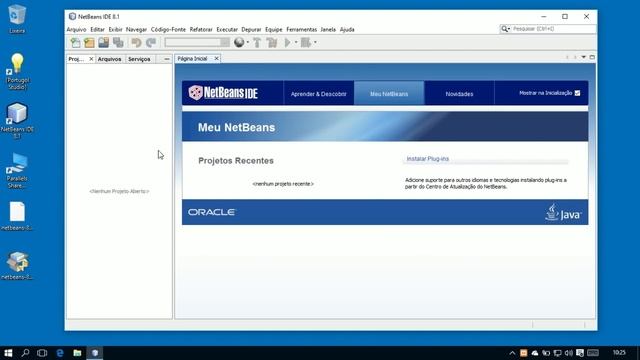Click the OneDrive cloud tray icon
Screen dimensions: 640x360
click(535, 353)
